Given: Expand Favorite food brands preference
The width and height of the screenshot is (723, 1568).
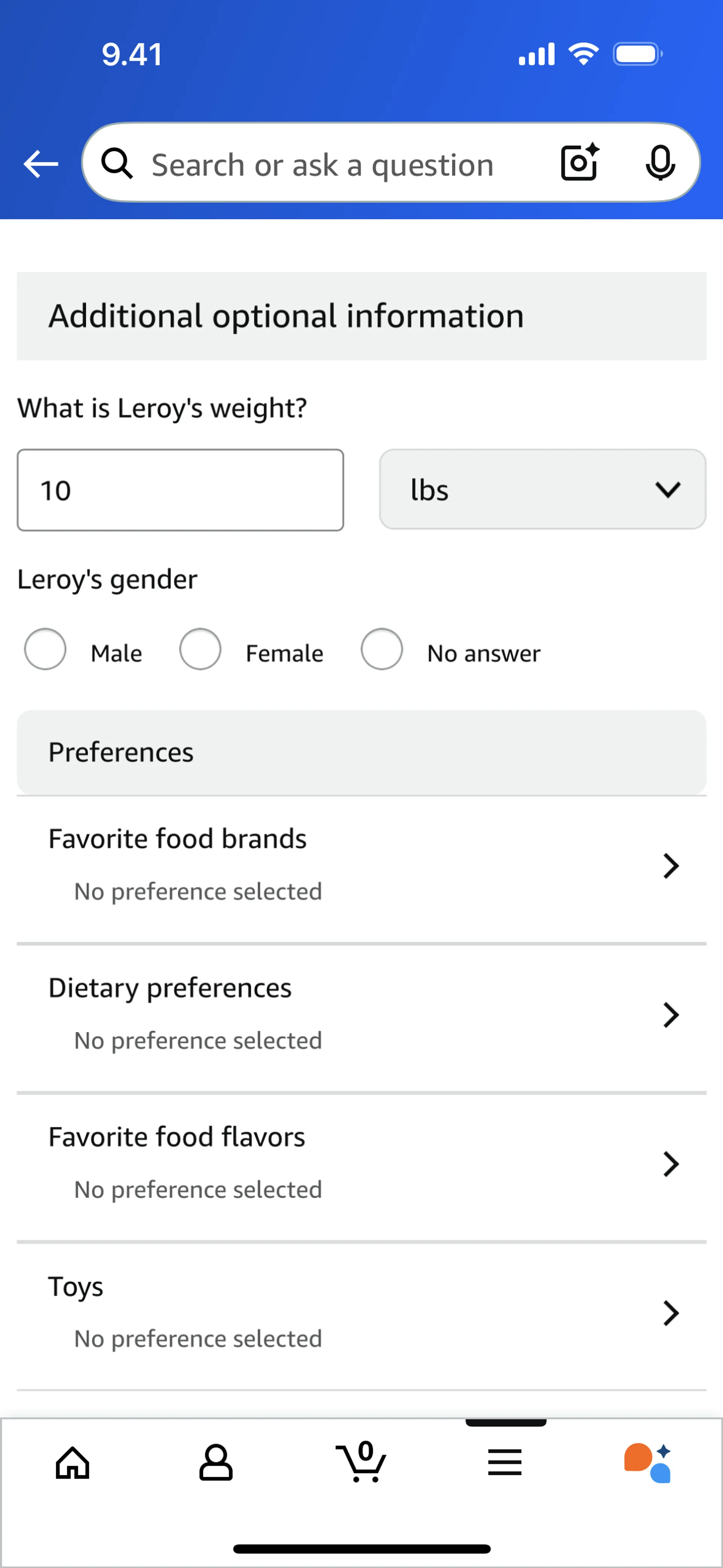Looking at the screenshot, I should pyautogui.click(x=361, y=865).
